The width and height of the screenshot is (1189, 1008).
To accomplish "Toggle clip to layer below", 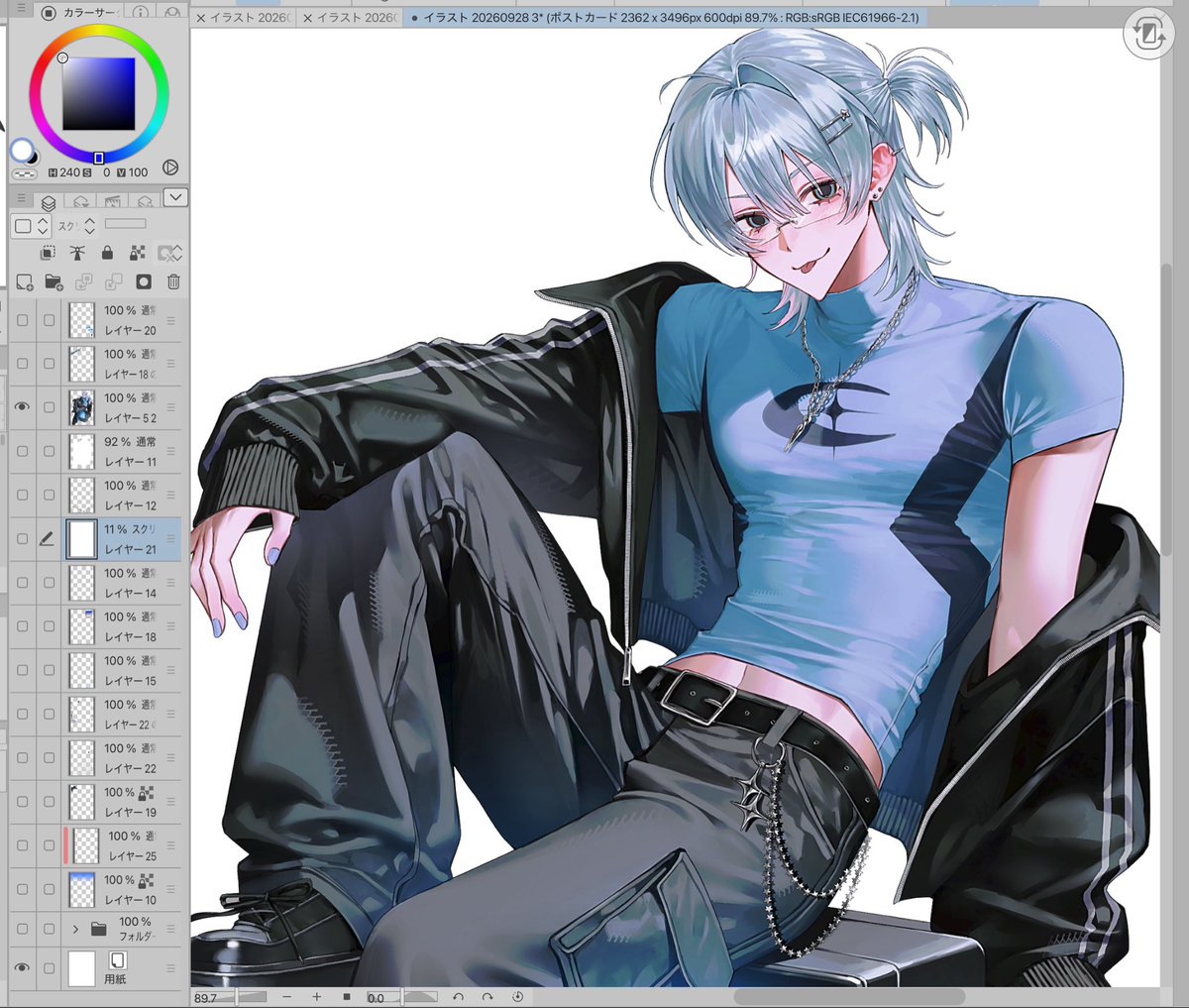I will click(47, 254).
